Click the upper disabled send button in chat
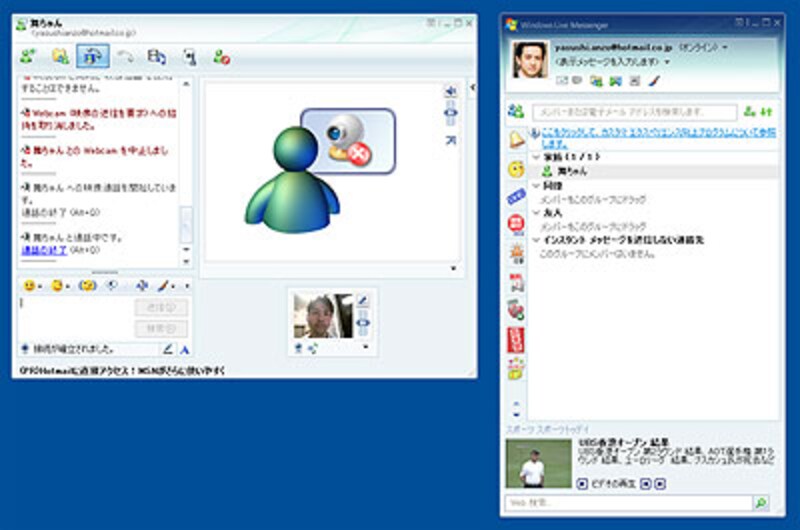Screen dimensions: 800x530 (161, 308)
